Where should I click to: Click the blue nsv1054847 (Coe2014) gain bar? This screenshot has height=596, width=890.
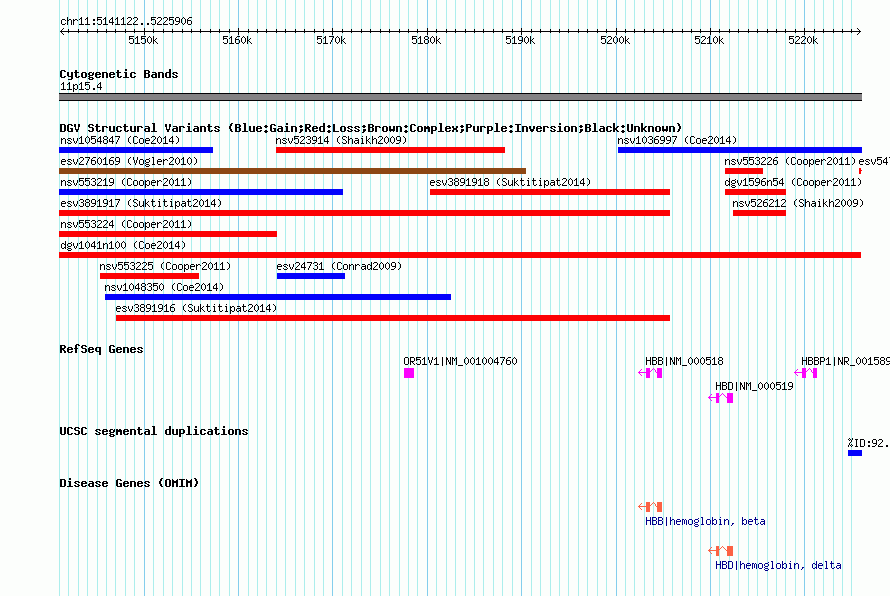[x=136, y=150]
